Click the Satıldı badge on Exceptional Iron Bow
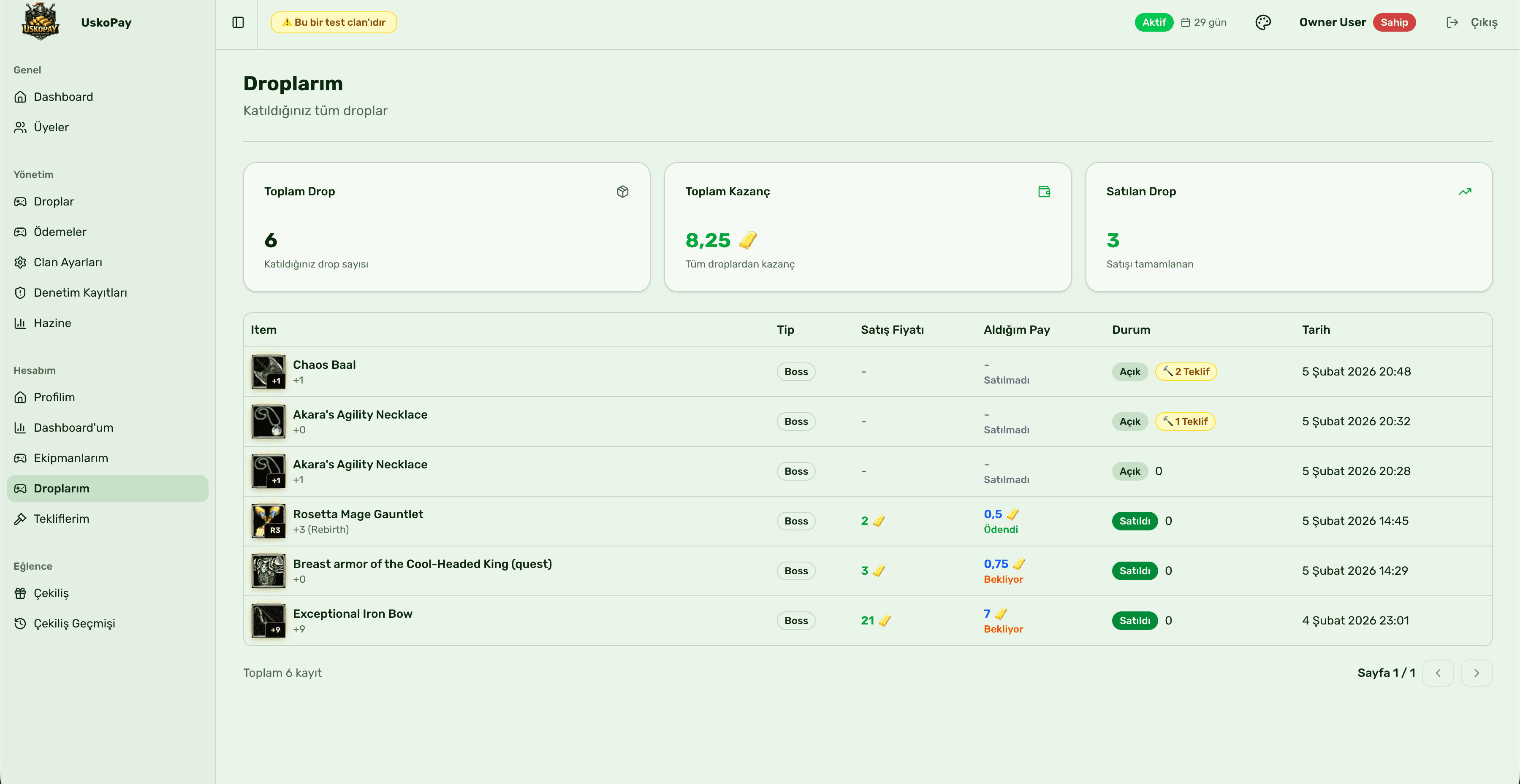 (1134, 620)
